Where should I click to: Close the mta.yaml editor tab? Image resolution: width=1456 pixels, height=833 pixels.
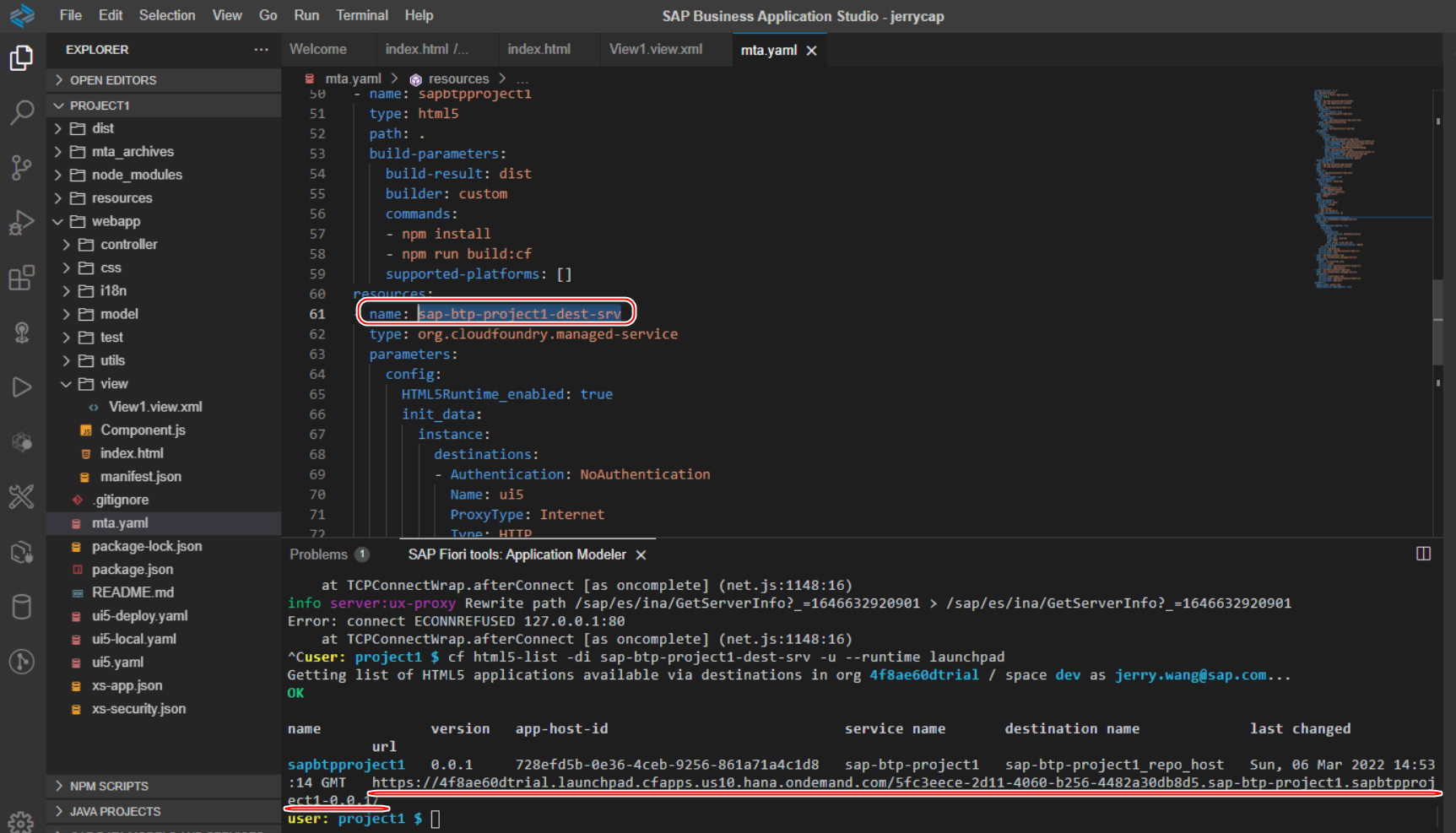(811, 51)
